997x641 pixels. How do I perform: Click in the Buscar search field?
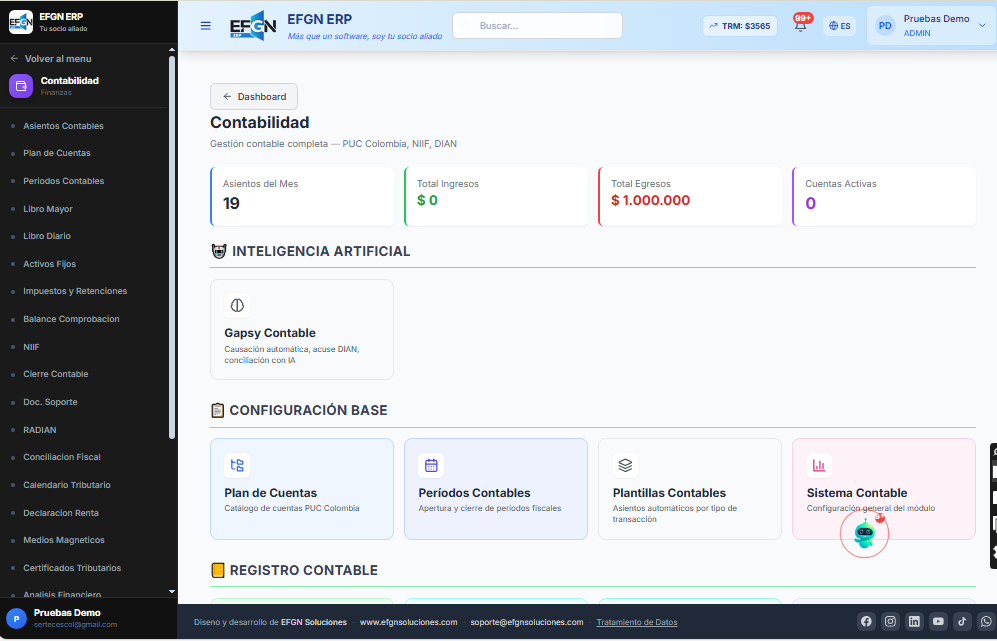click(x=537, y=25)
